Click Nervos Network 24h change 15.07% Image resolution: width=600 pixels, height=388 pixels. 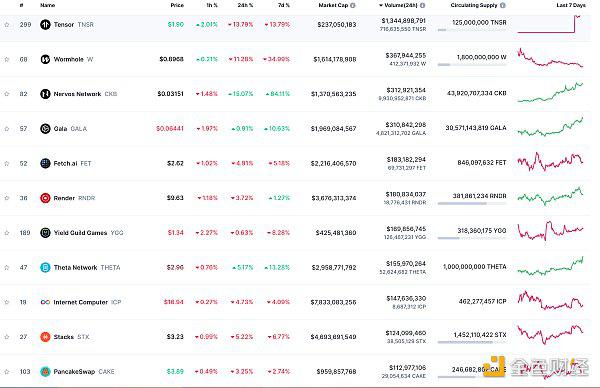pyautogui.click(x=240, y=94)
